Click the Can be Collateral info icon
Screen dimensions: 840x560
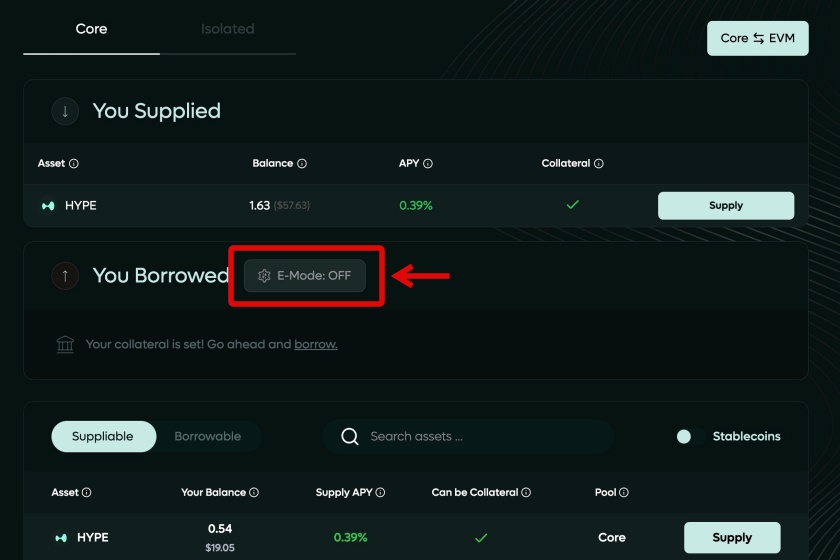(526, 492)
